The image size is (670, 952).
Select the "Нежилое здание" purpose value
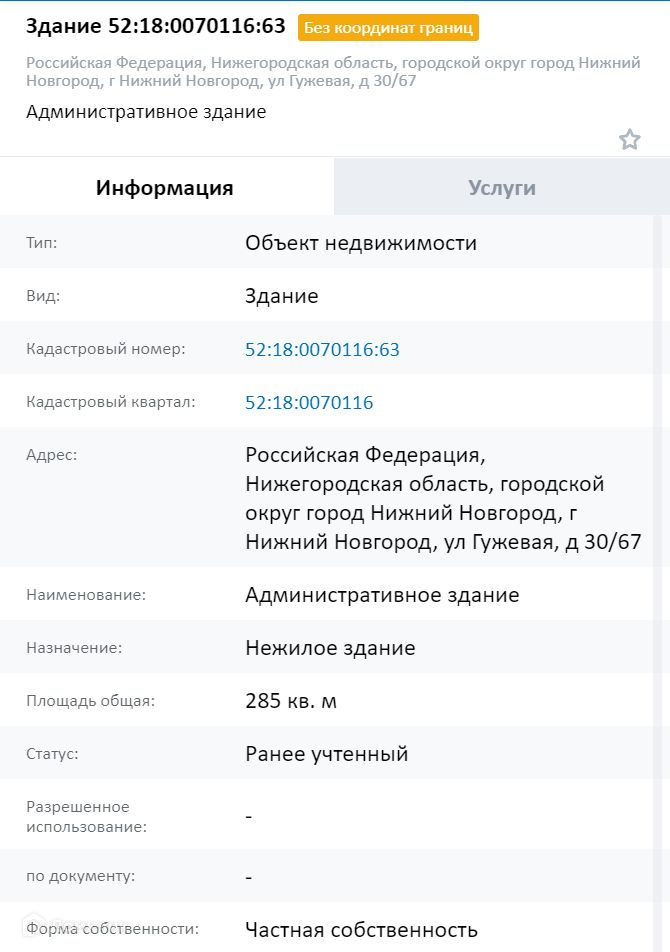coord(330,648)
